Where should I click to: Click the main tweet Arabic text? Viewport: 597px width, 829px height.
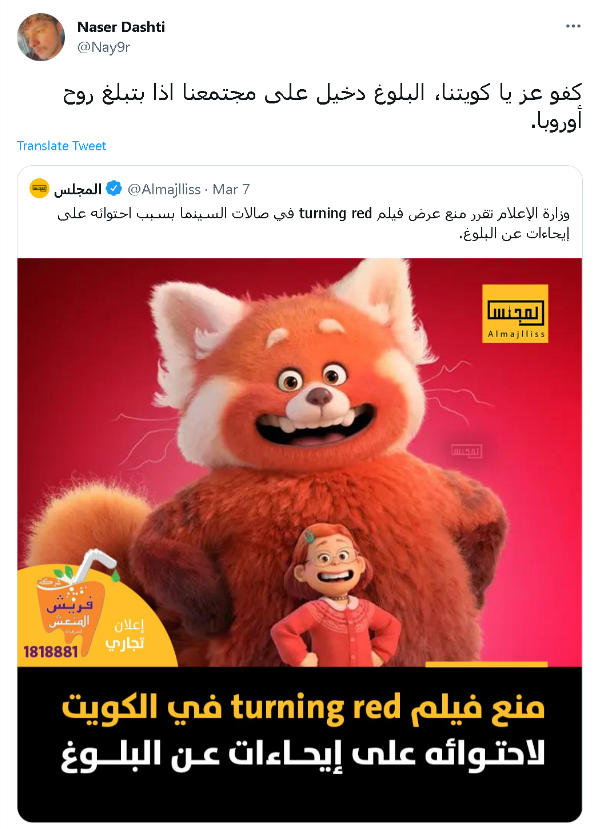[x=323, y=106]
